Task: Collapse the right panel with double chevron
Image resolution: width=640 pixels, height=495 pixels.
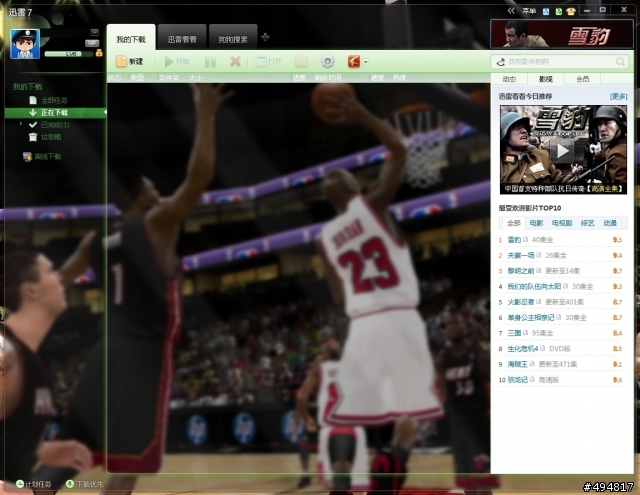Action: (x=511, y=11)
